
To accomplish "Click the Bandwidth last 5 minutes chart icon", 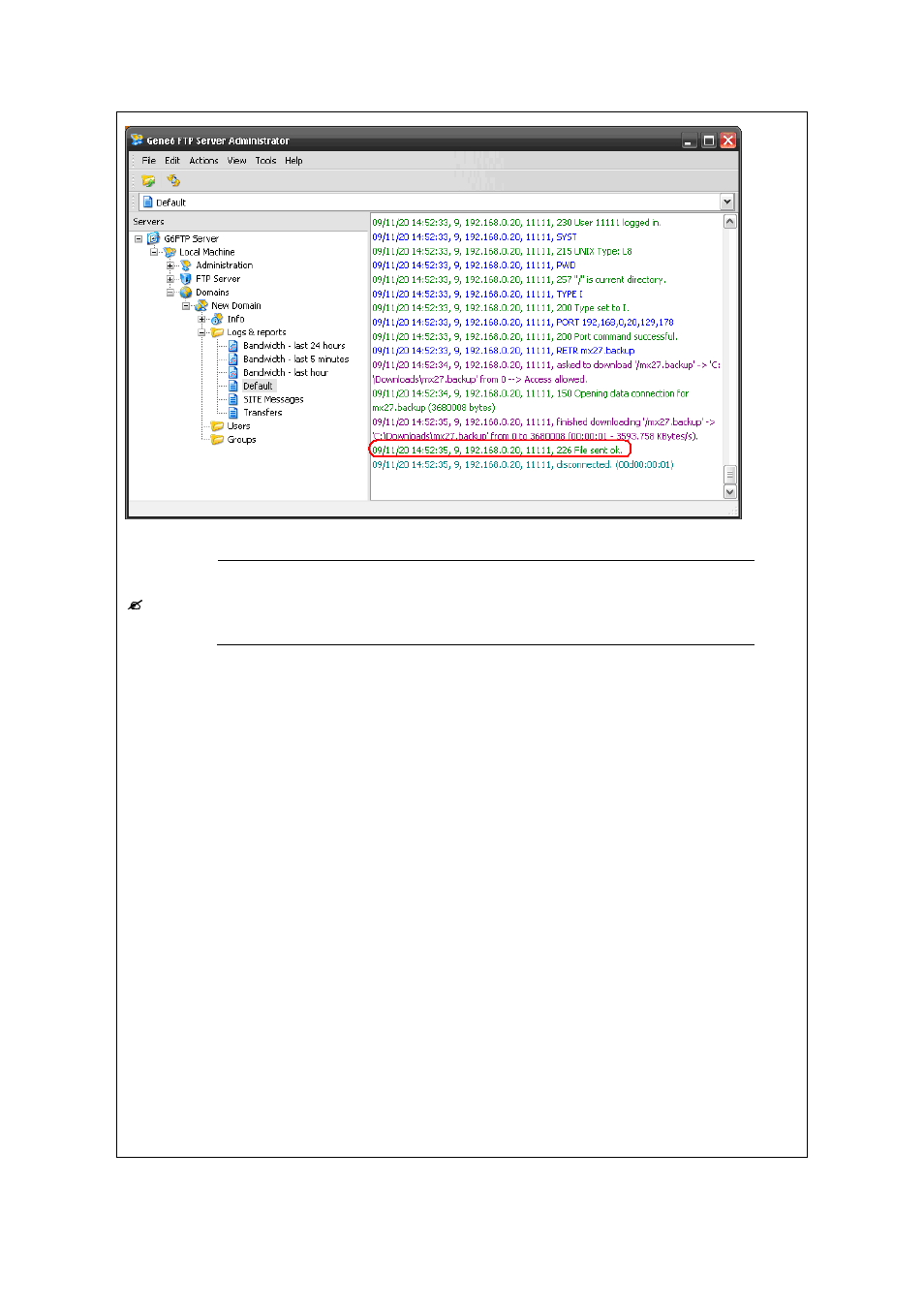I will [x=233, y=359].
